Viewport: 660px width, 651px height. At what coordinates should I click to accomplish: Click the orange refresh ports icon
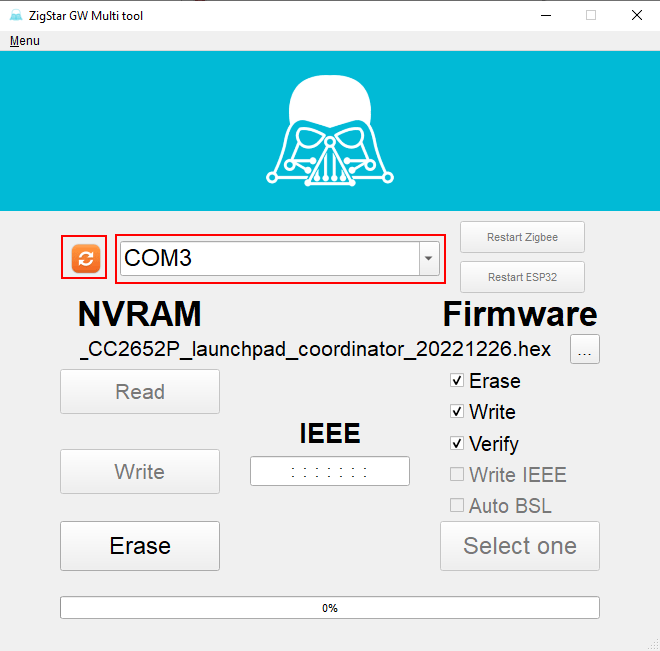point(85,258)
